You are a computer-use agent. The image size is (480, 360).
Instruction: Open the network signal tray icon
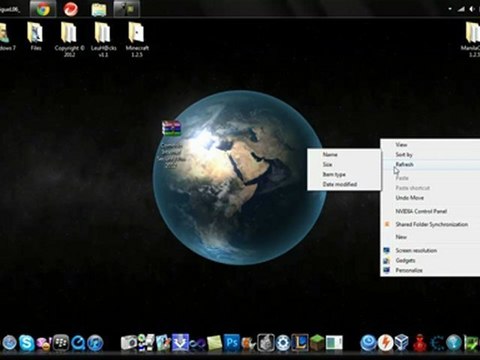(x=461, y=9)
